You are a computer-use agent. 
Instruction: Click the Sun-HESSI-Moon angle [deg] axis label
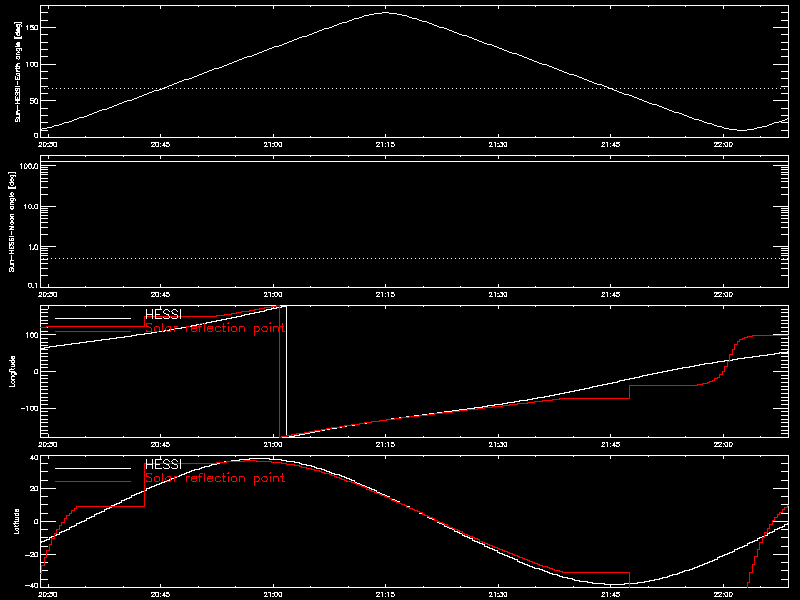click(x=12, y=221)
